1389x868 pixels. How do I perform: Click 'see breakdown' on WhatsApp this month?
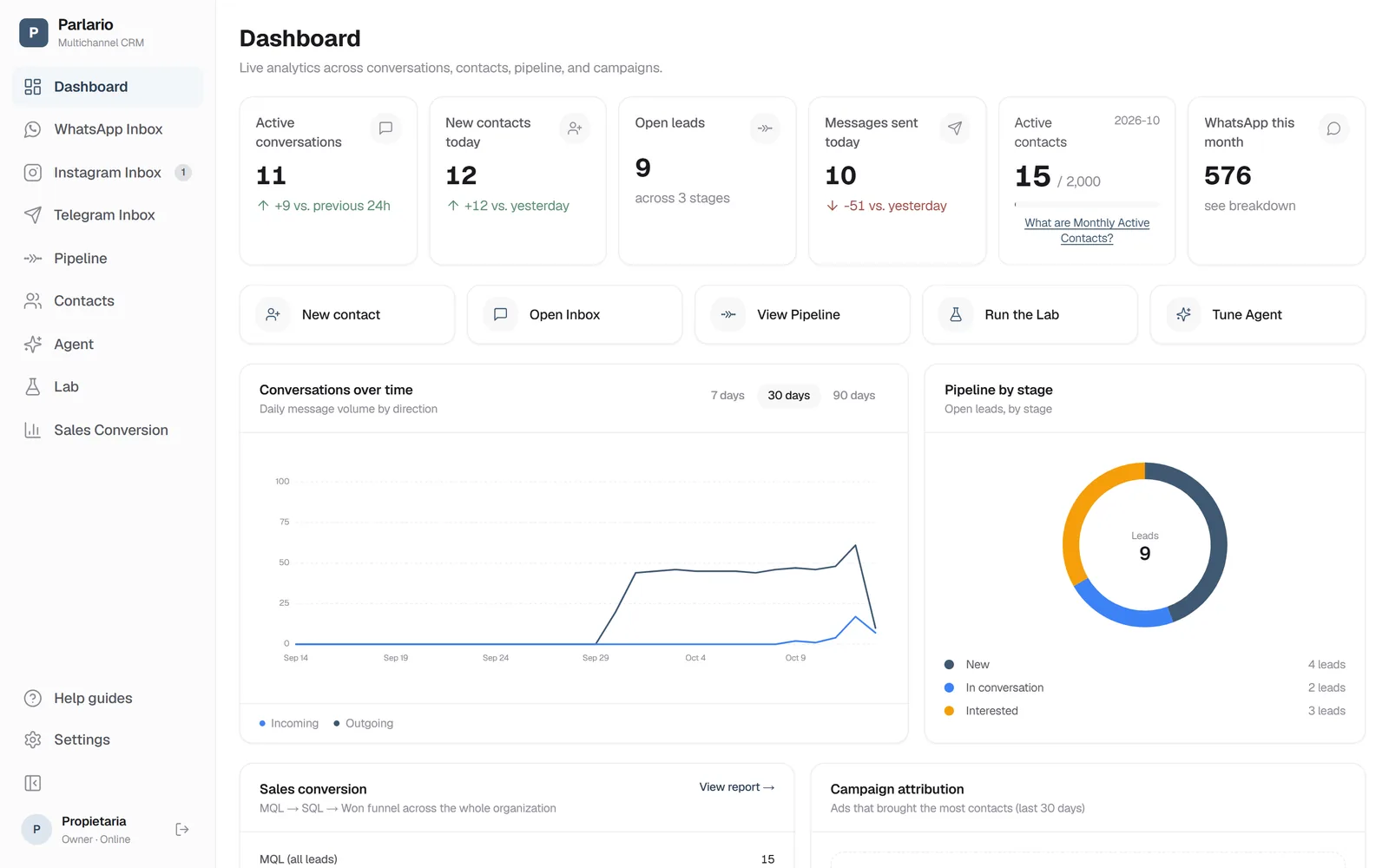[1249, 206]
